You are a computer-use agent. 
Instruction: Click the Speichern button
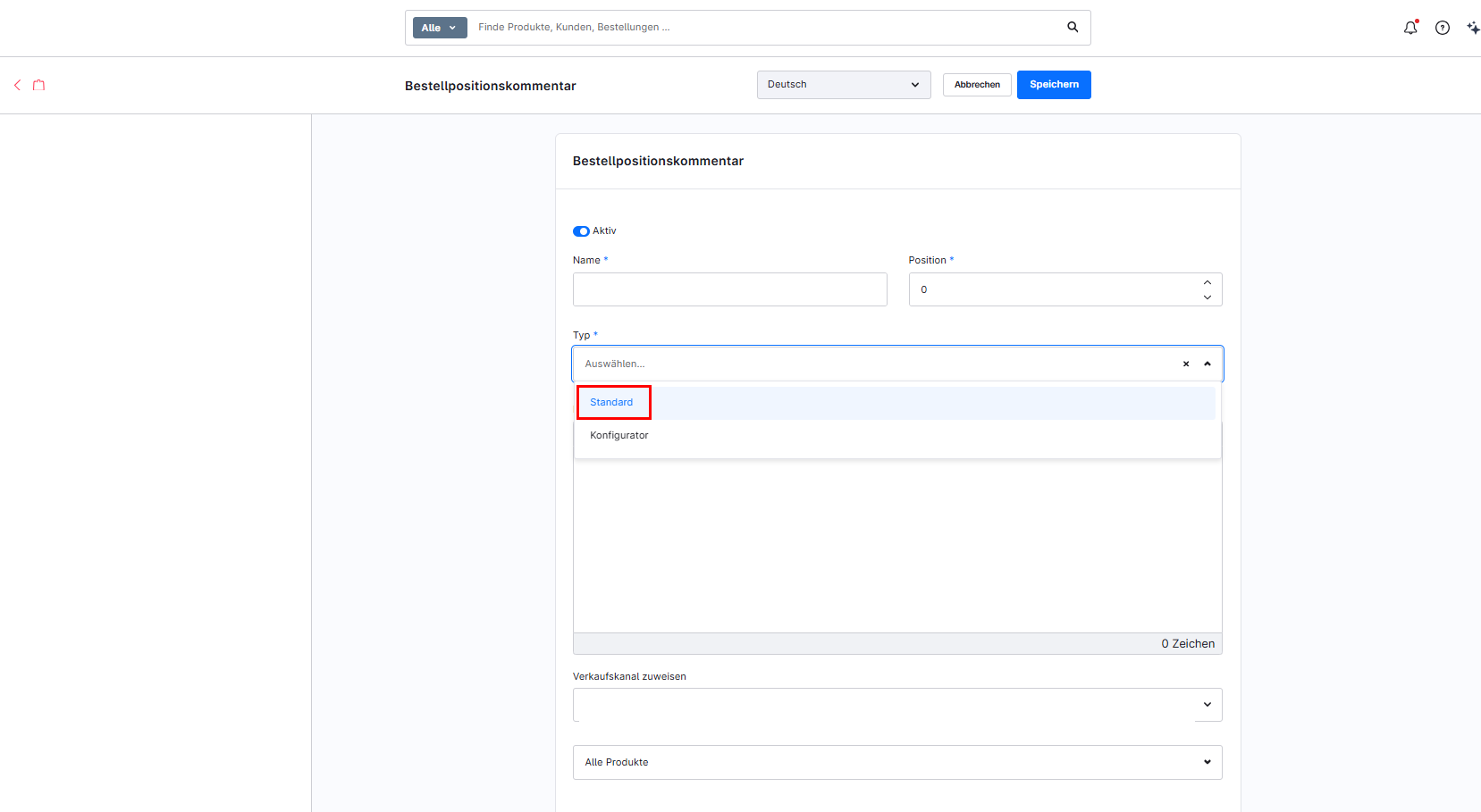coord(1054,85)
